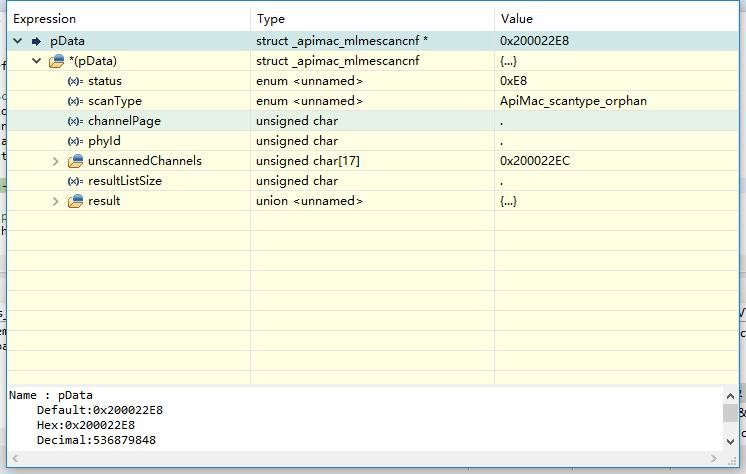Collapse the pData expression row
The image size is (746, 474).
[x=18, y=41]
